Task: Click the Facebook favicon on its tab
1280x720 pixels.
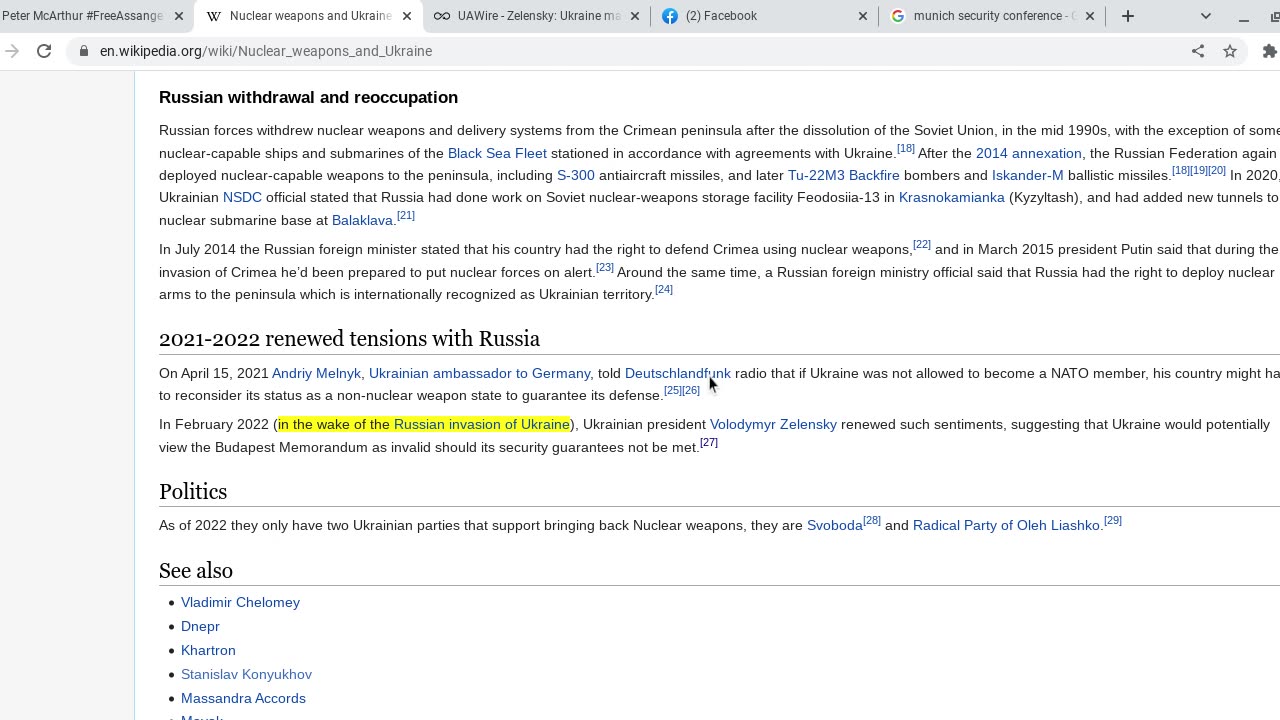Action: coord(670,16)
